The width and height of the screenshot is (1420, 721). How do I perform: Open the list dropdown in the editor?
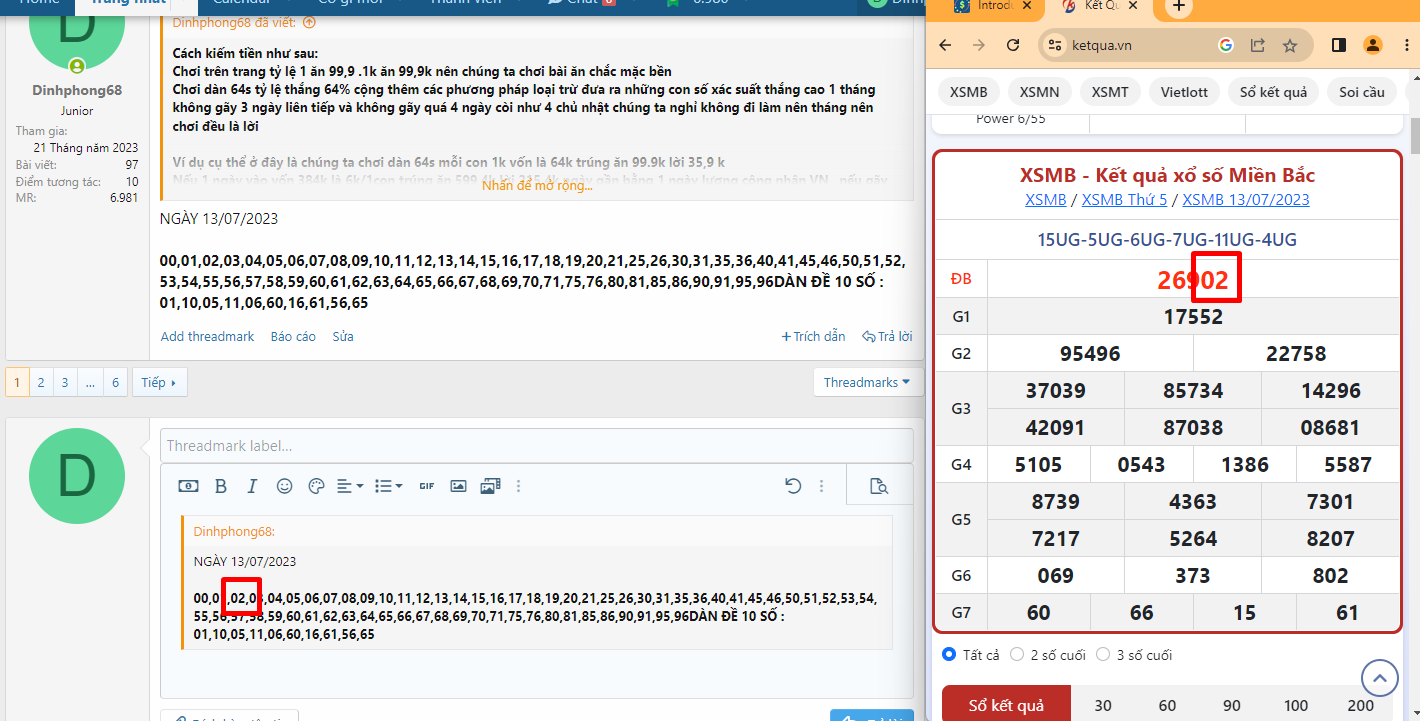pyautogui.click(x=388, y=486)
